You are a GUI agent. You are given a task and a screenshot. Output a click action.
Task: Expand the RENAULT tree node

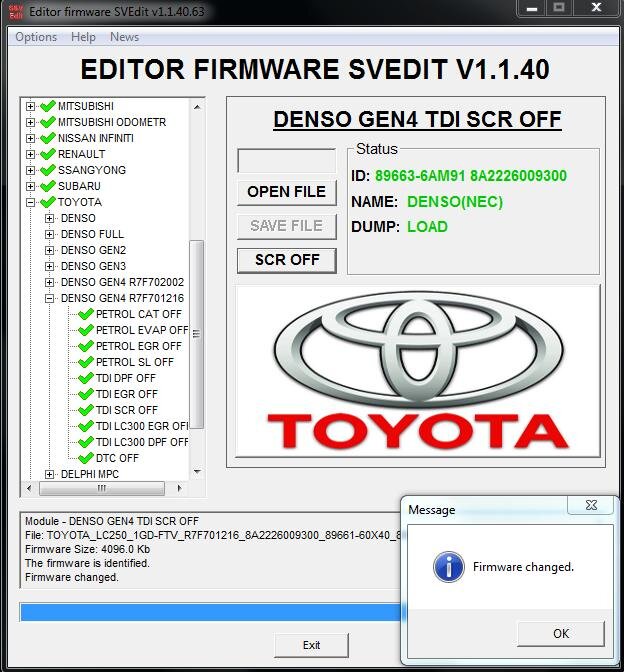[x=30, y=154]
